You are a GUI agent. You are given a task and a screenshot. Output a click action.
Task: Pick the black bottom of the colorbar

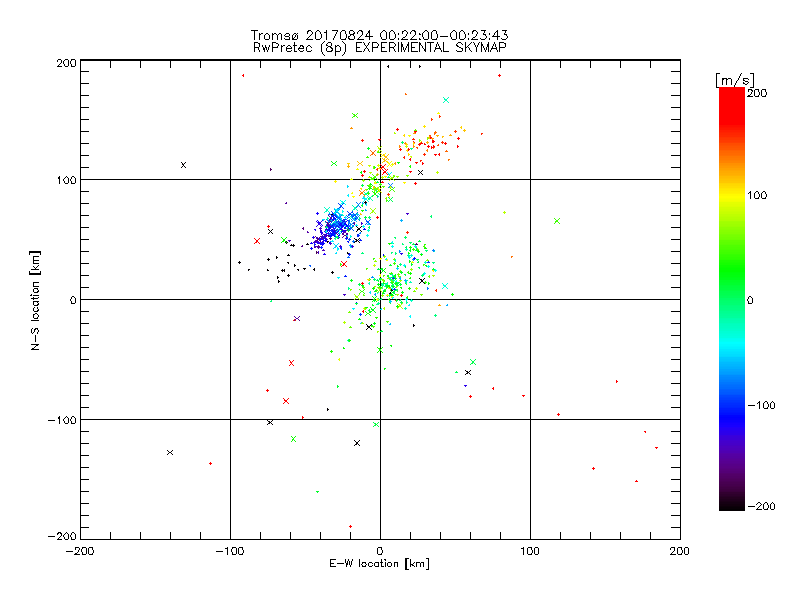732,504
